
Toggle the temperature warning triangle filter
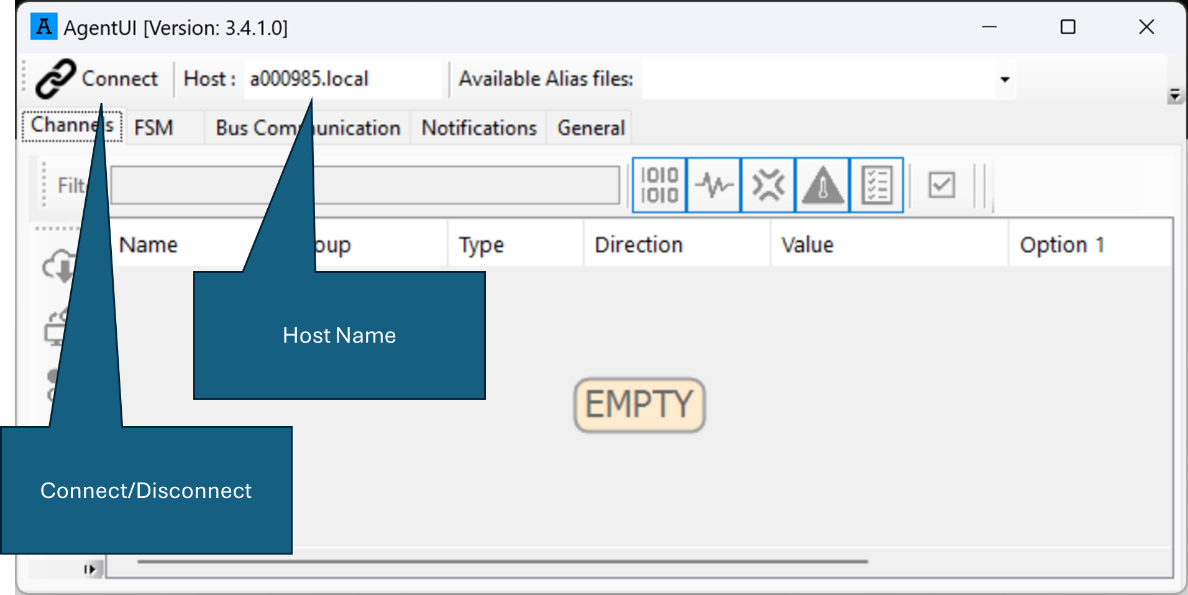822,185
